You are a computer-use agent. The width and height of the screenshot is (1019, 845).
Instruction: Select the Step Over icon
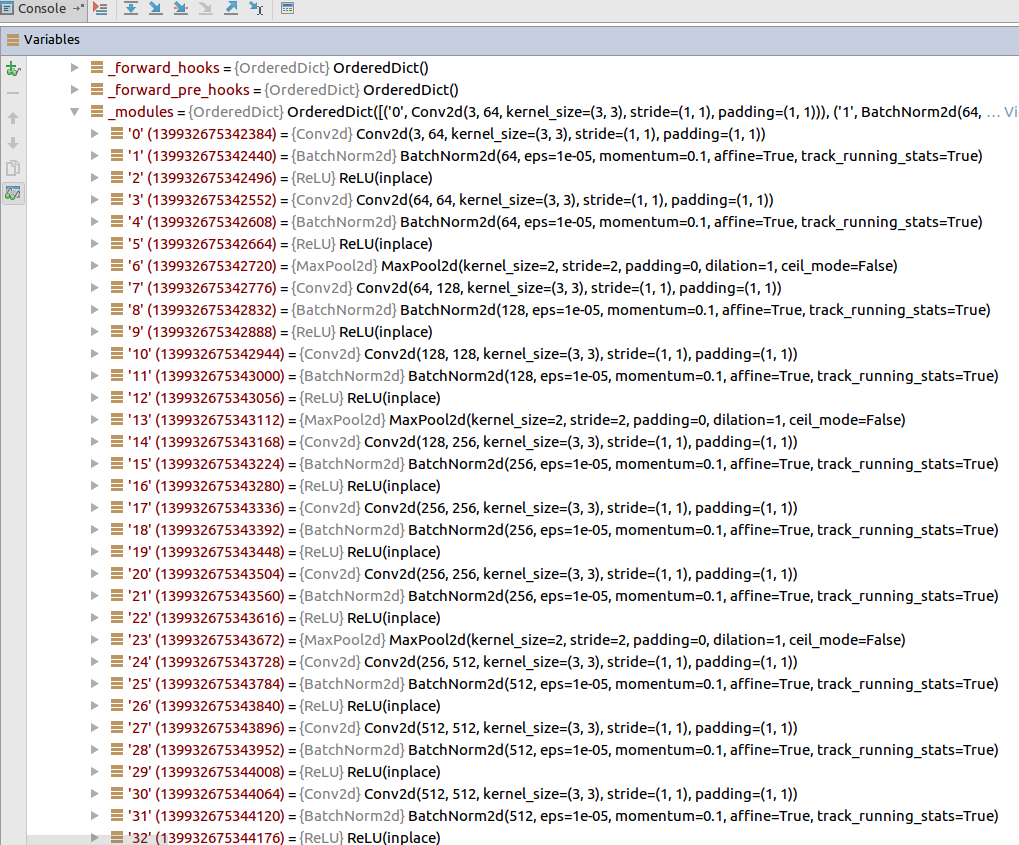[x=131, y=8]
